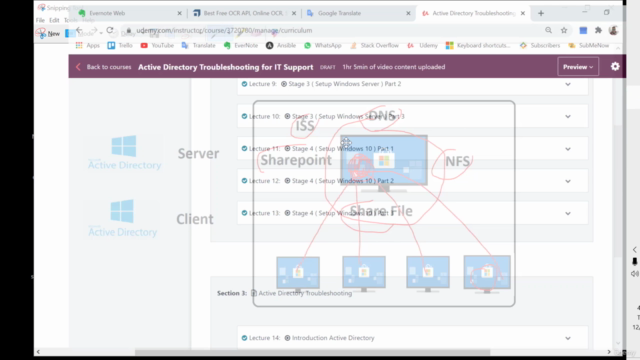
Task: Close the Evernote Web tab
Action: [x=179, y=13]
